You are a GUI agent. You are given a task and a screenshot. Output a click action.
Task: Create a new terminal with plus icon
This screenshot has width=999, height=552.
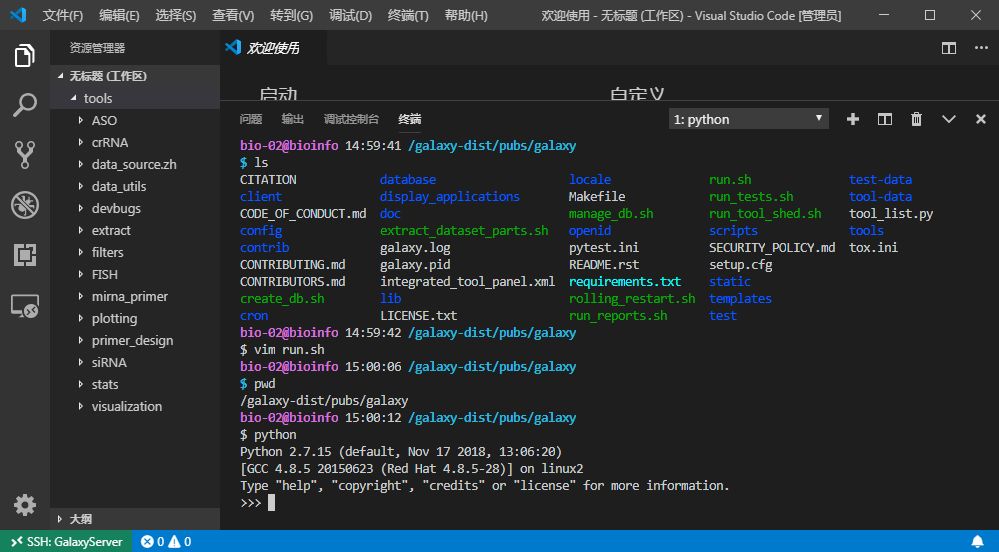click(852, 119)
